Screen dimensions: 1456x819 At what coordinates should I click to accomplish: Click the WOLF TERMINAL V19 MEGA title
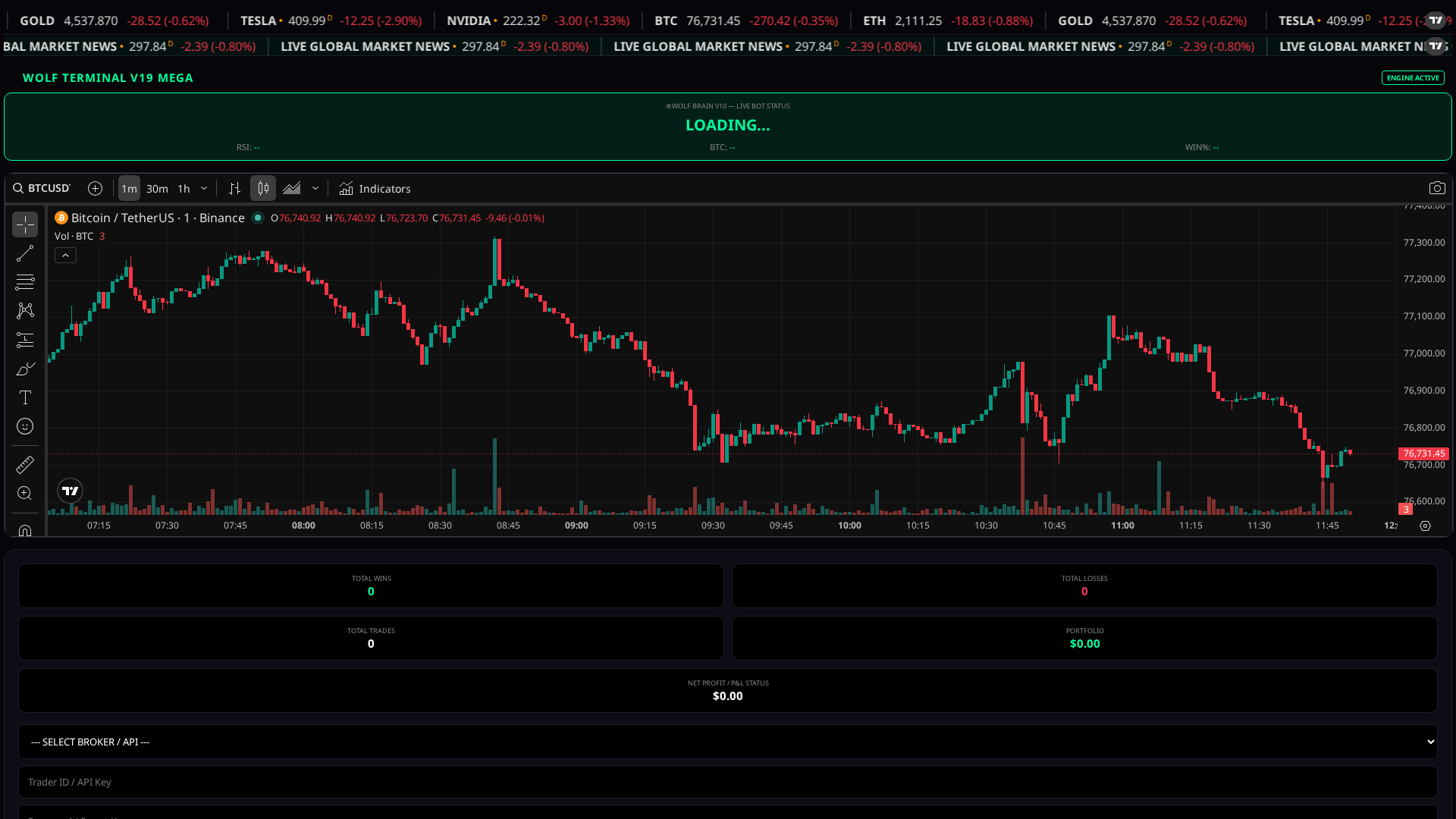[108, 78]
